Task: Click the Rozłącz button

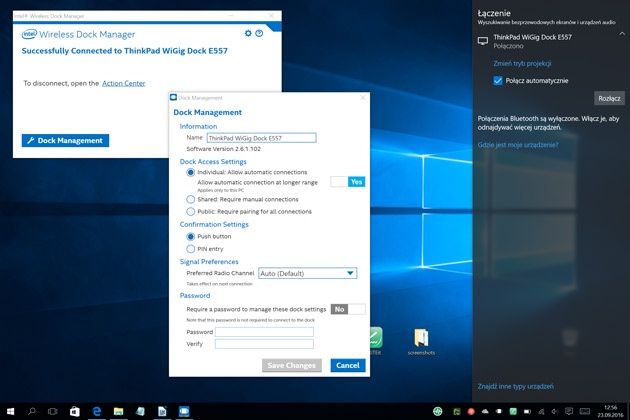Action: tap(609, 98)
